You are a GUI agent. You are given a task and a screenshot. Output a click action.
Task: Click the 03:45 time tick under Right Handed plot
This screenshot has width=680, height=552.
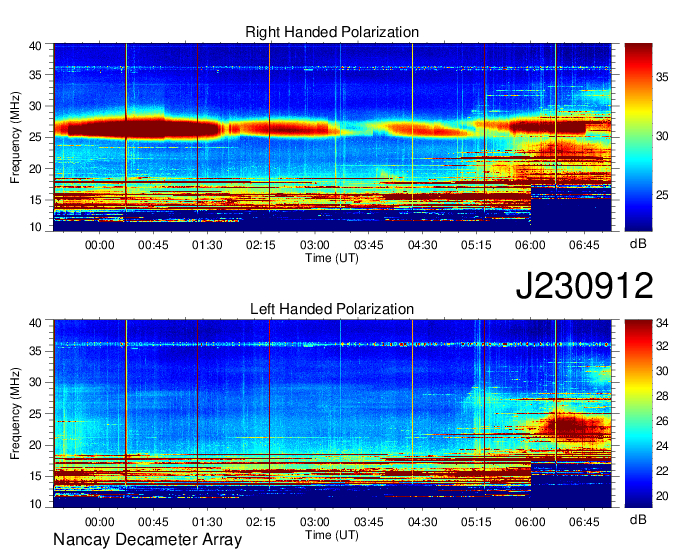[369, 245]
